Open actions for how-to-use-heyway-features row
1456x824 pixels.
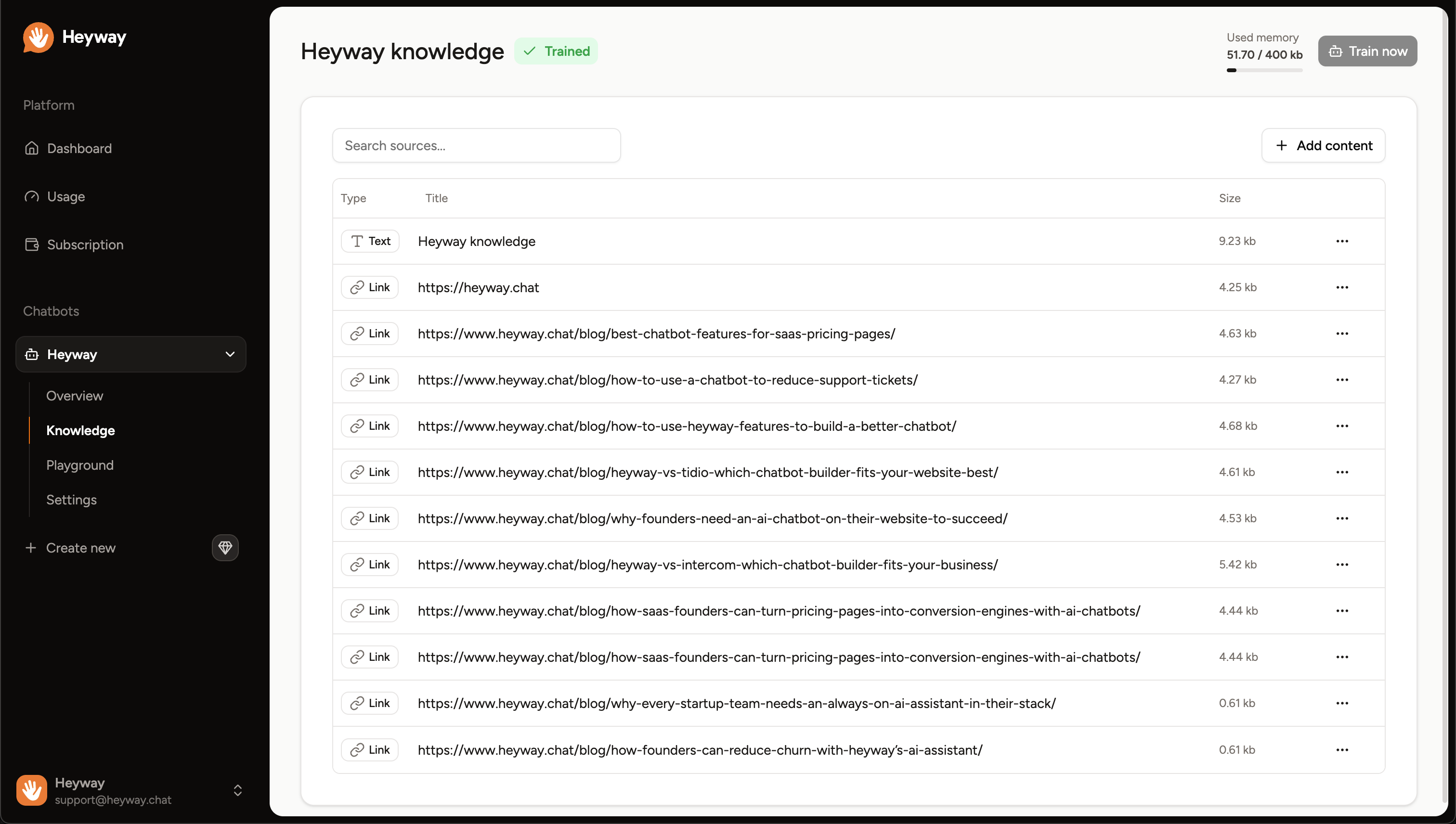point(1342,426)
